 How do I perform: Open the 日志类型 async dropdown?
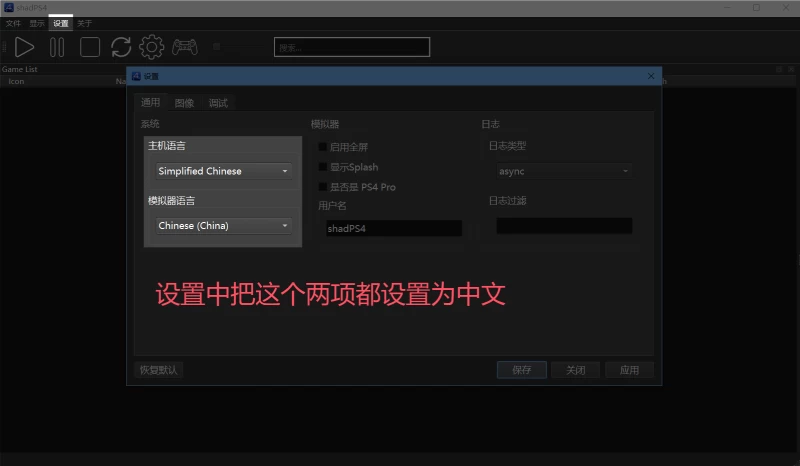click(564, 171)
